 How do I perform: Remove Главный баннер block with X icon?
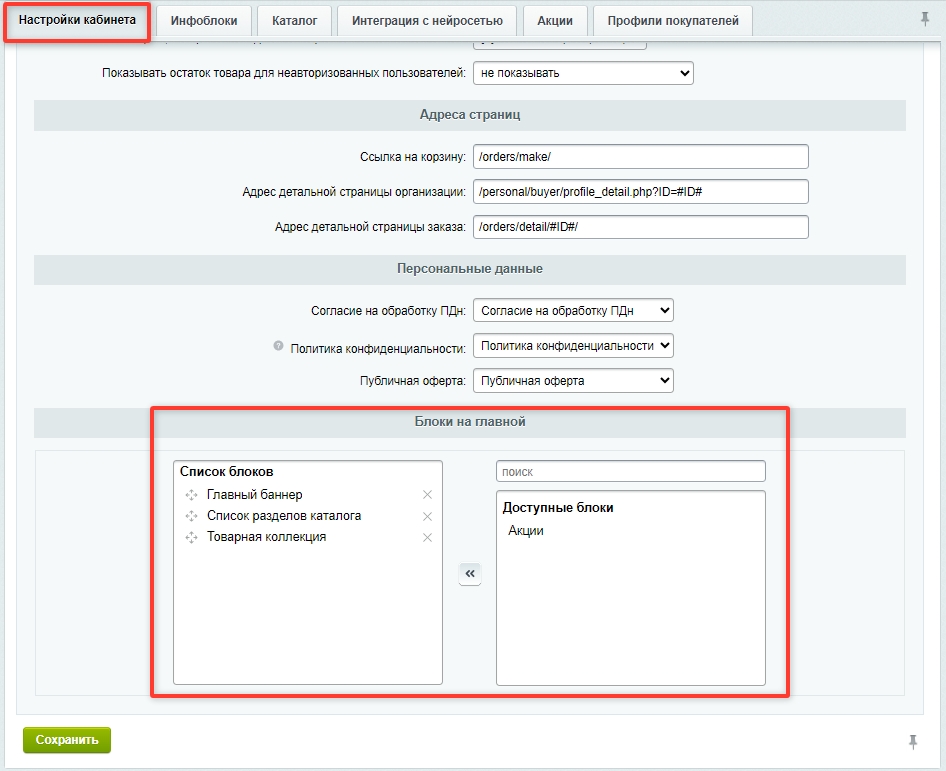pos(427,495)
